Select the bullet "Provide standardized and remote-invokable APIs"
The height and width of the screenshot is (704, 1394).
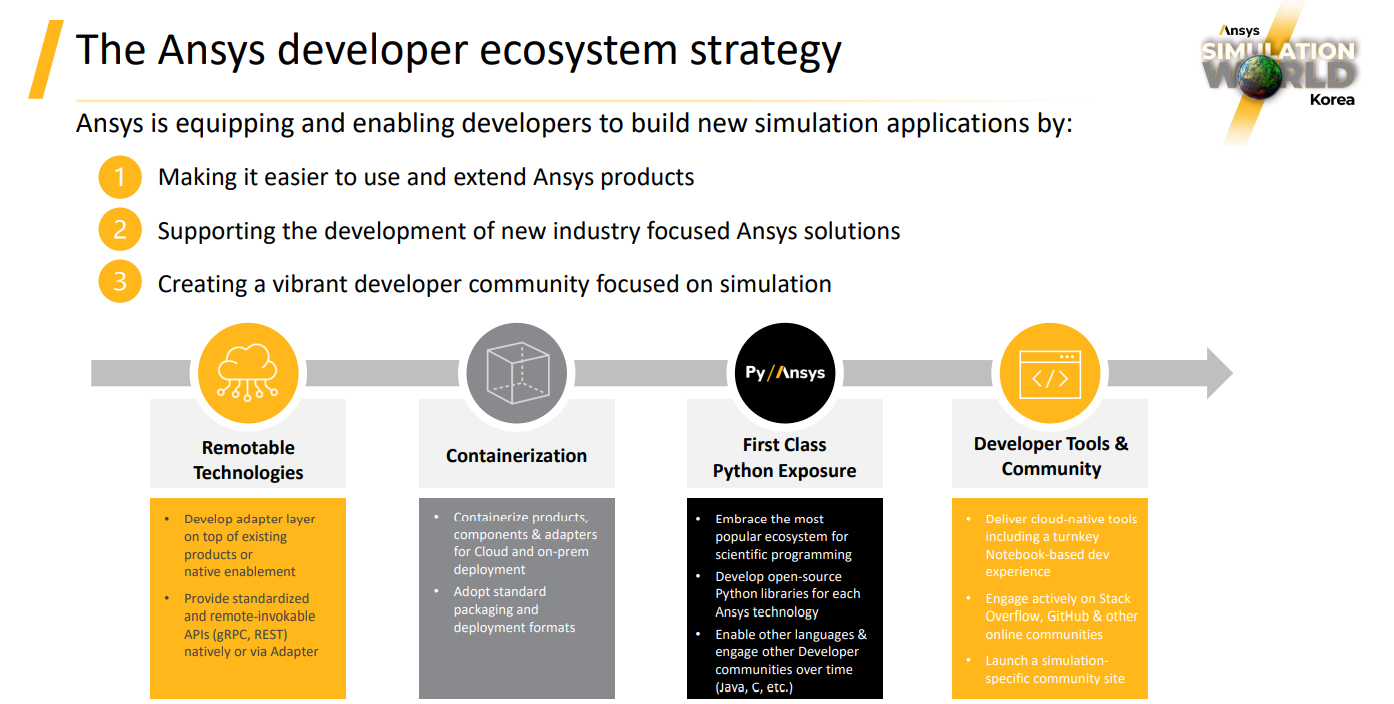click(x=250, y=625)
